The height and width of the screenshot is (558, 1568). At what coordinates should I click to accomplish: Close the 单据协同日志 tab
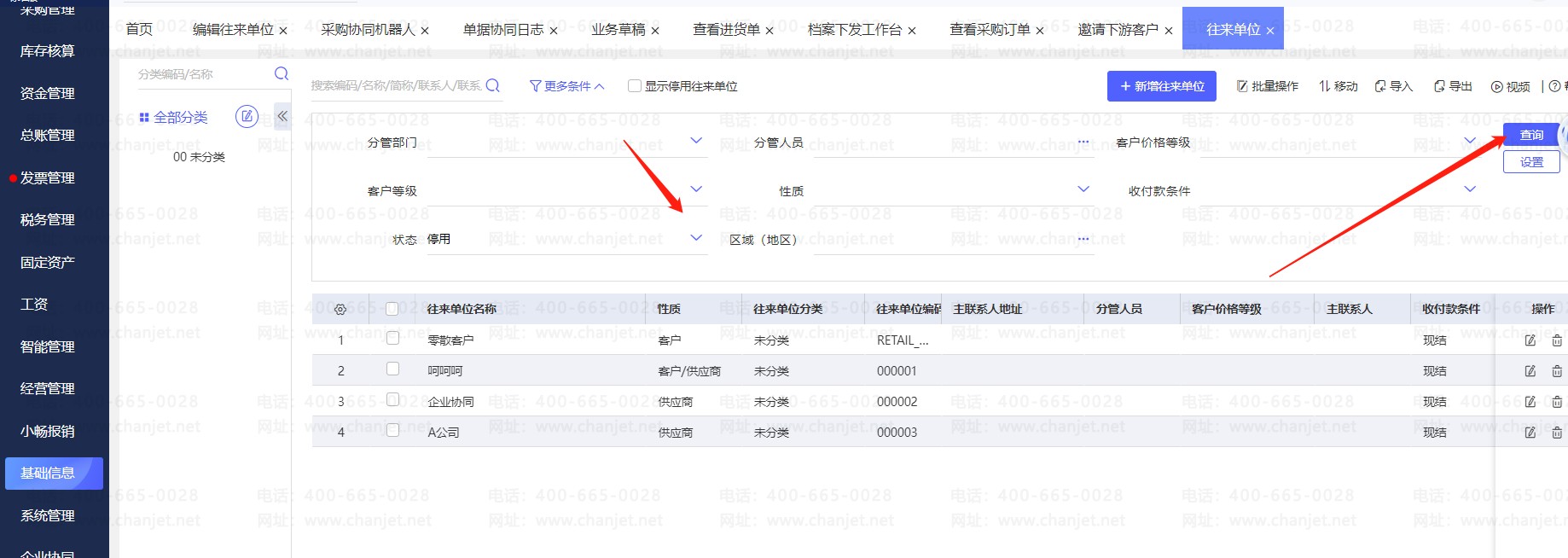click(553, 31)
